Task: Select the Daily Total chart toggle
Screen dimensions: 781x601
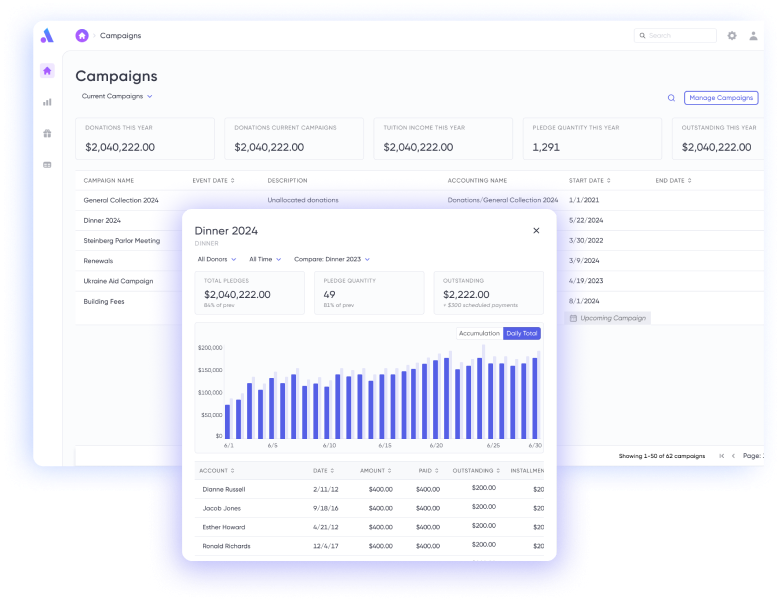Action: (x=521, y=333)
